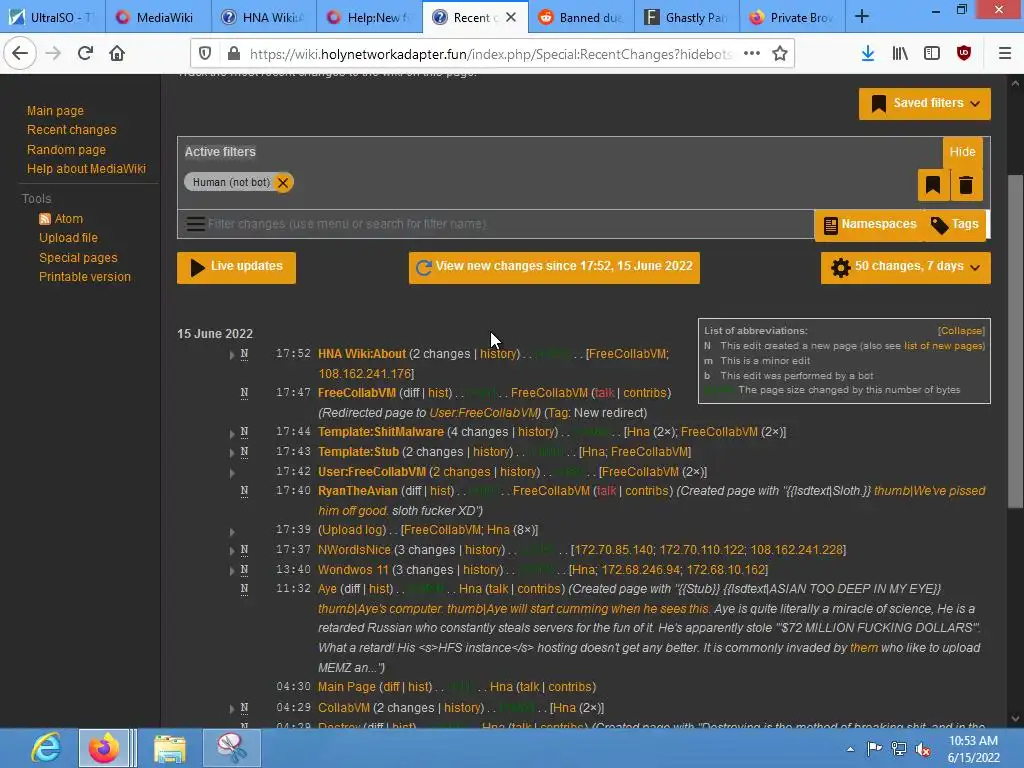Screen dimensions: 1024x768
Task: Open the page actions three-dot menu
Action: pos(752,54)
